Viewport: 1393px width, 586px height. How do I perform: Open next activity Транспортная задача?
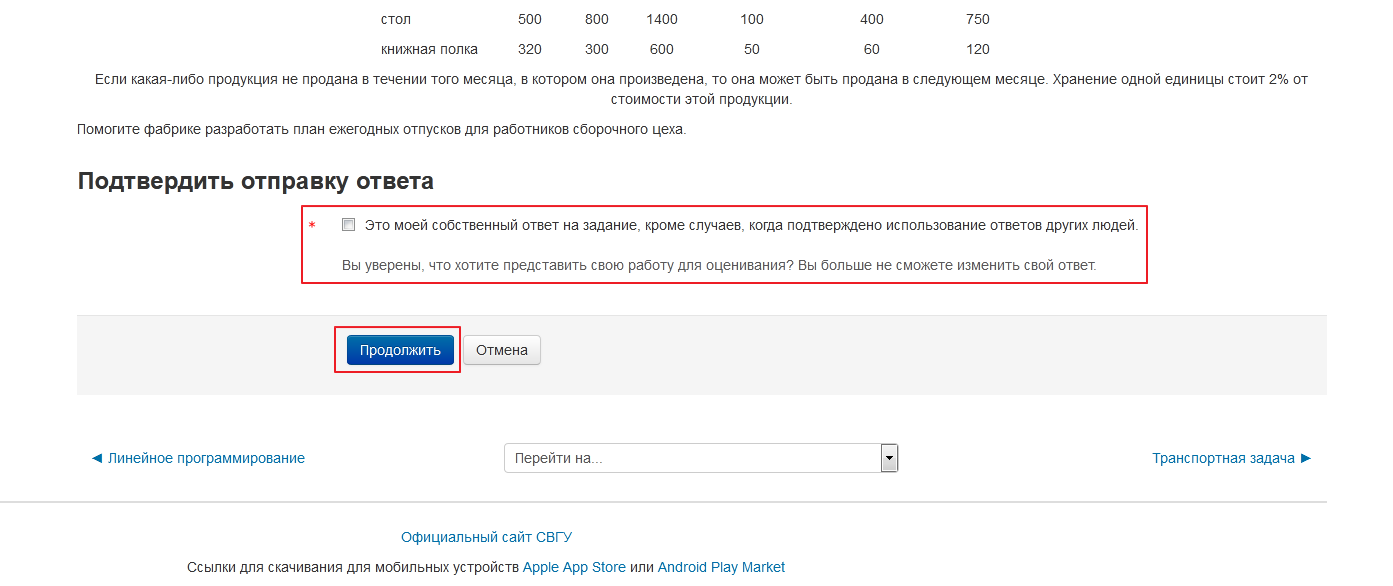tap(1231, 458)
